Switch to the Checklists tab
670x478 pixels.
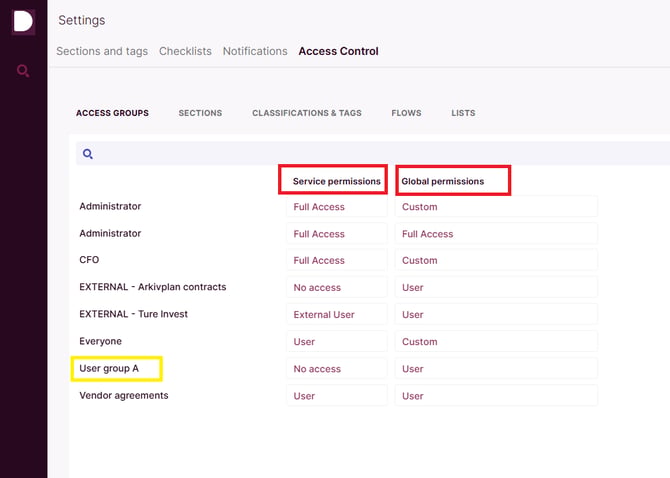click(x=185, y=51)
